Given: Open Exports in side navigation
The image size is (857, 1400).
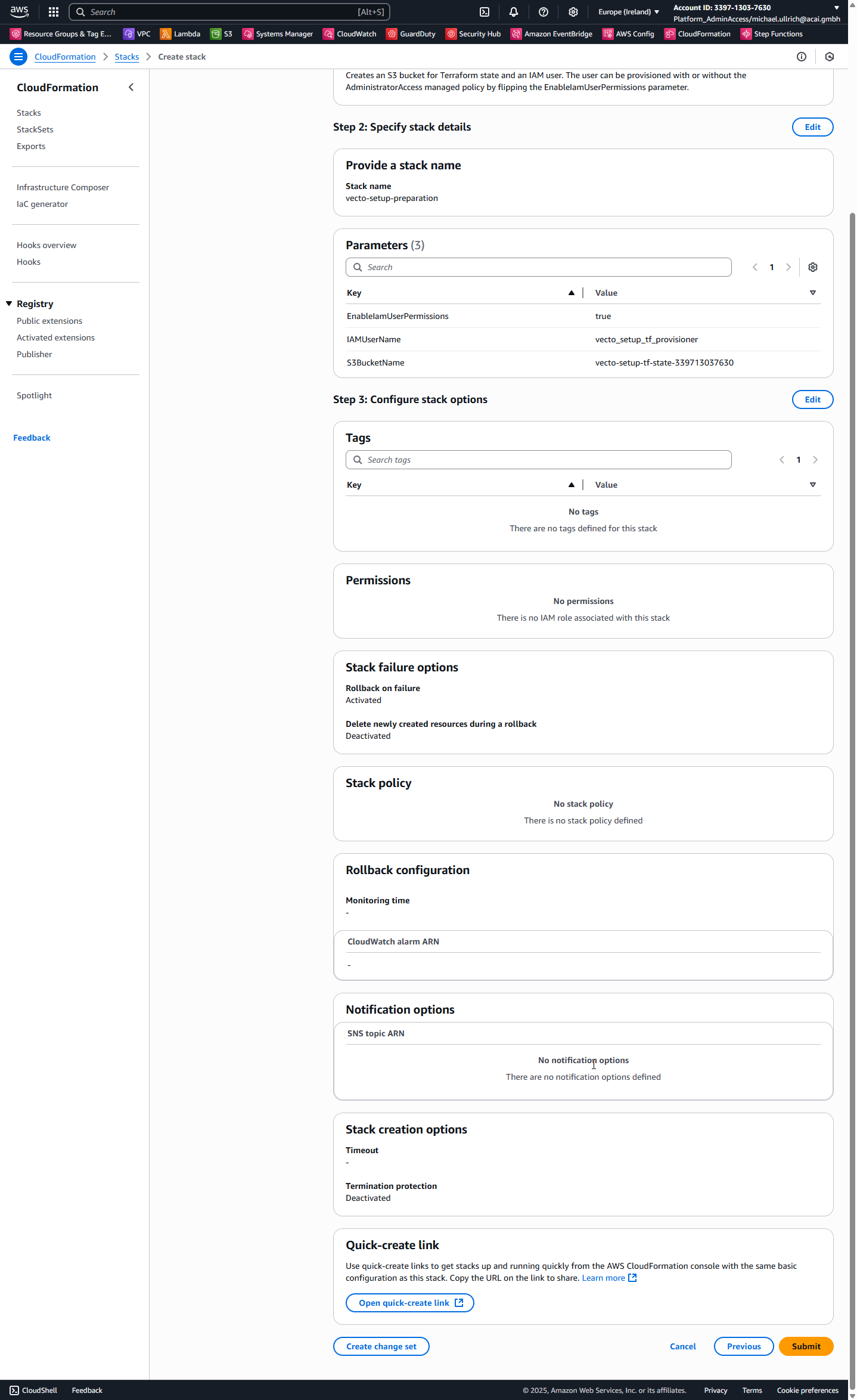Looking at the screenshot, I should point(31,146).
